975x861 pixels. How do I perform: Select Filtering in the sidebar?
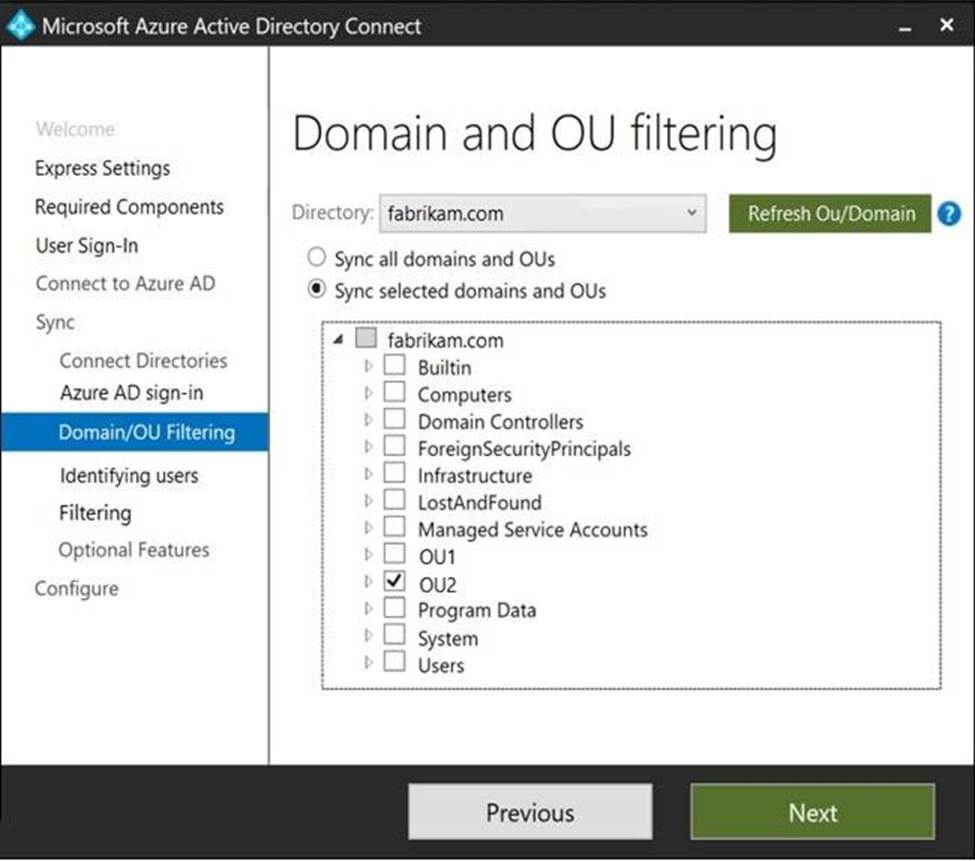(95, 513)
